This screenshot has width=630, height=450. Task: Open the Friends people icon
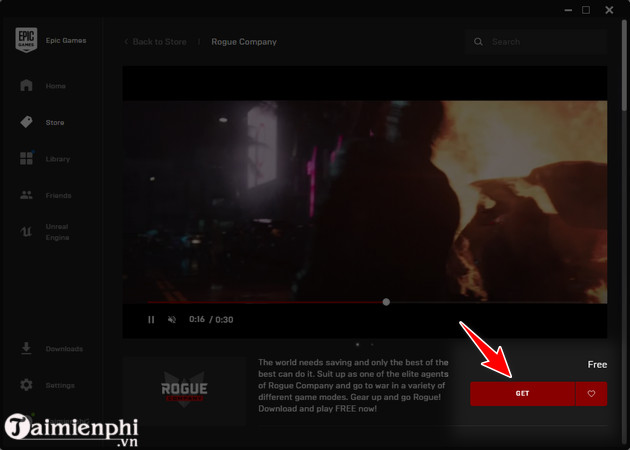[26, 195]
